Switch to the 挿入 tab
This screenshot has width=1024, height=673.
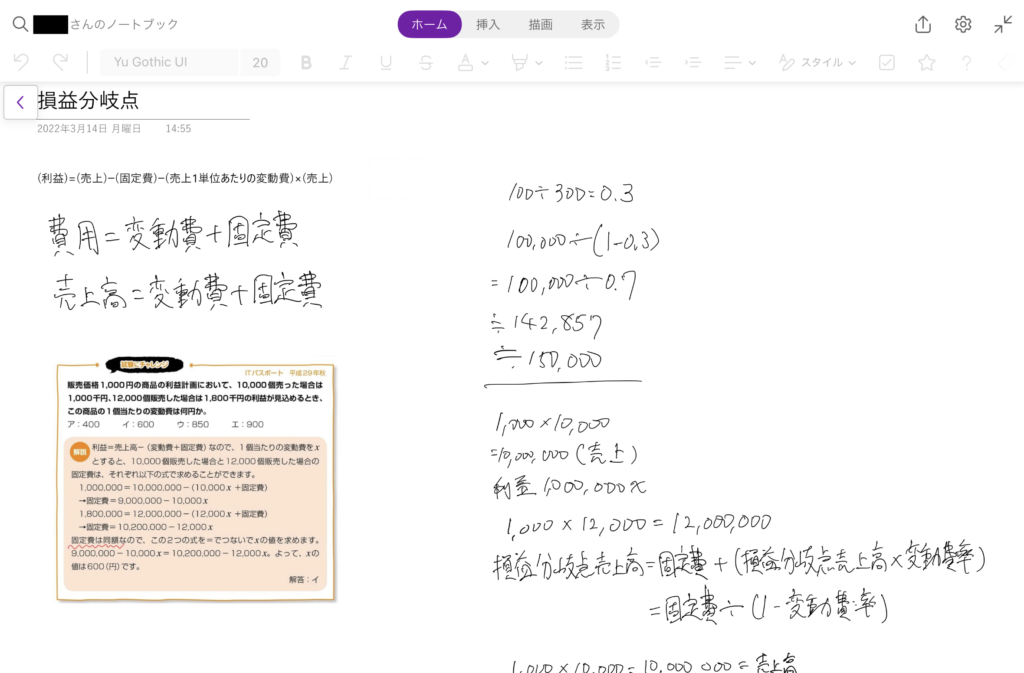click(488, 24)
